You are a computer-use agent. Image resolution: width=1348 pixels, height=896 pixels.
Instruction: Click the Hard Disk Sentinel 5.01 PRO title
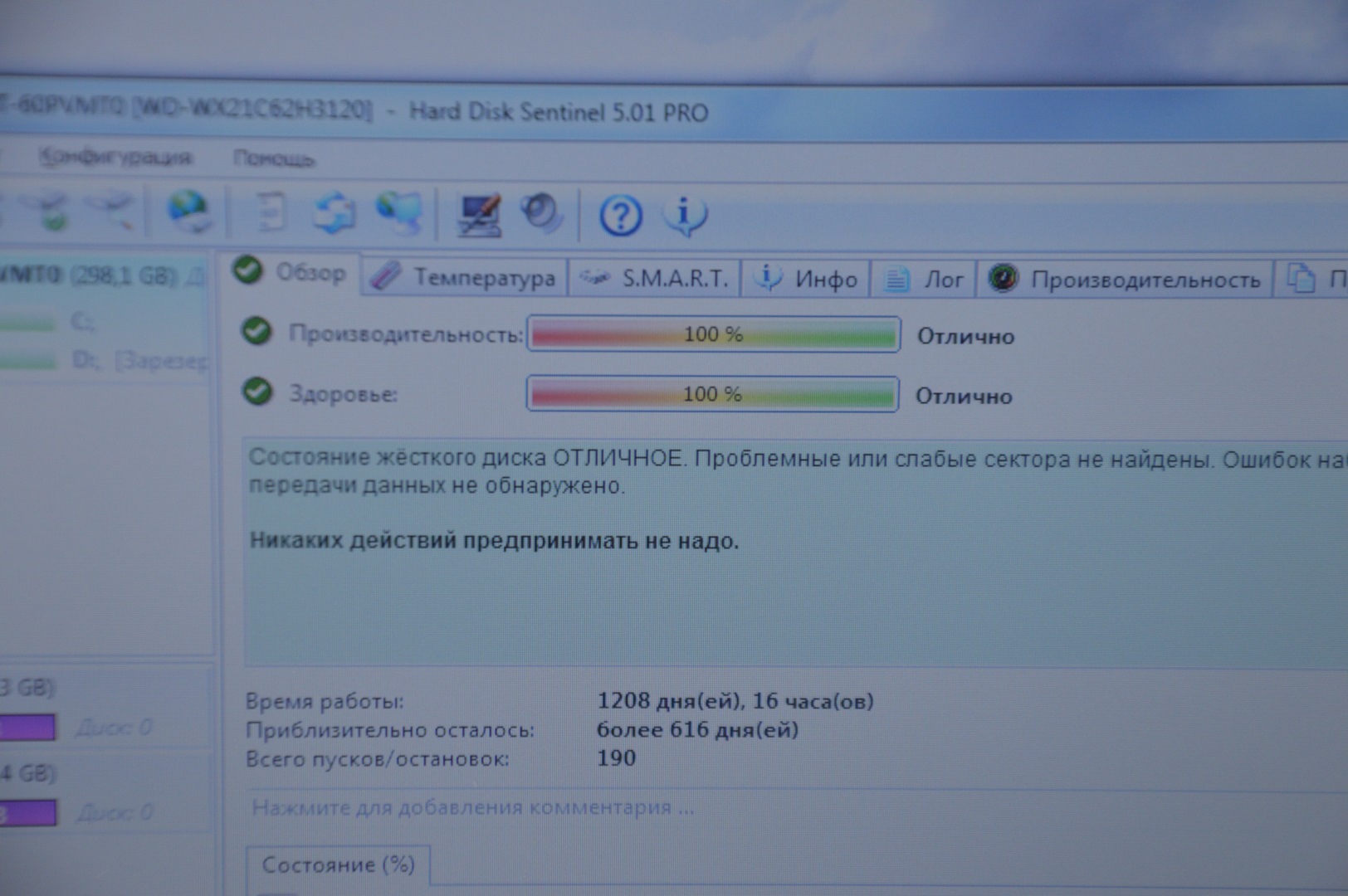point(559,112)
